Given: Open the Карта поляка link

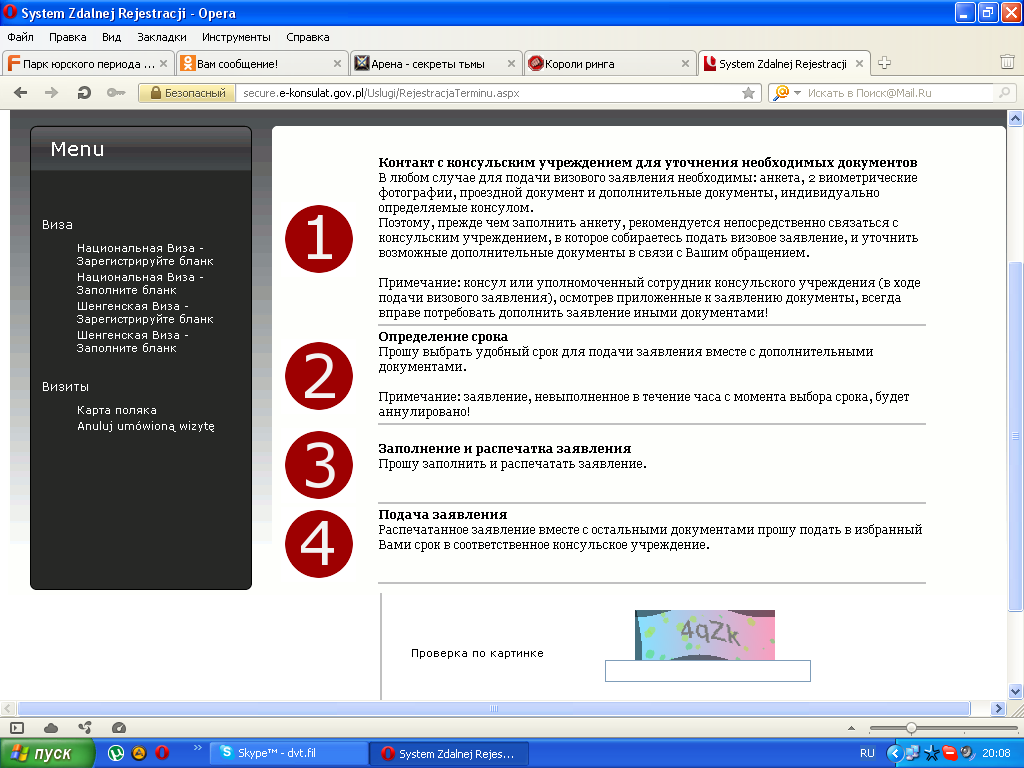Looking at the screenshot, I should pos(116,410).
